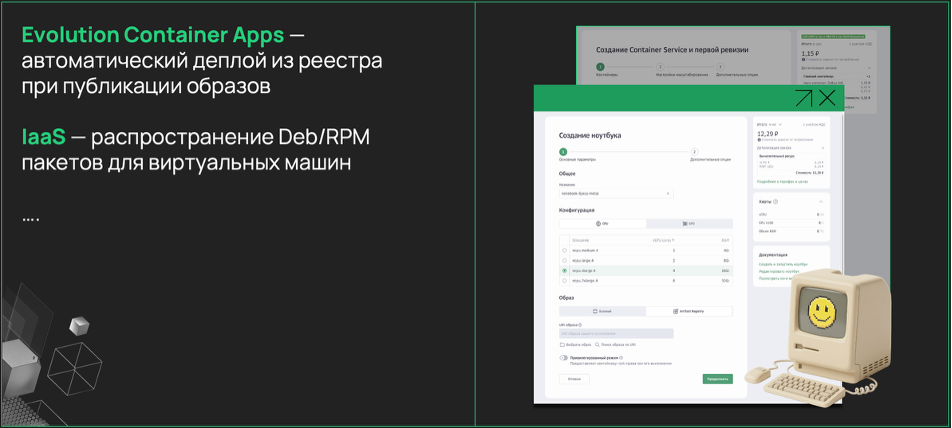The width and height of the screenshot is (952, 428).
Task: Toggle the Привилегированный режим switch
Action: point(563,358)
